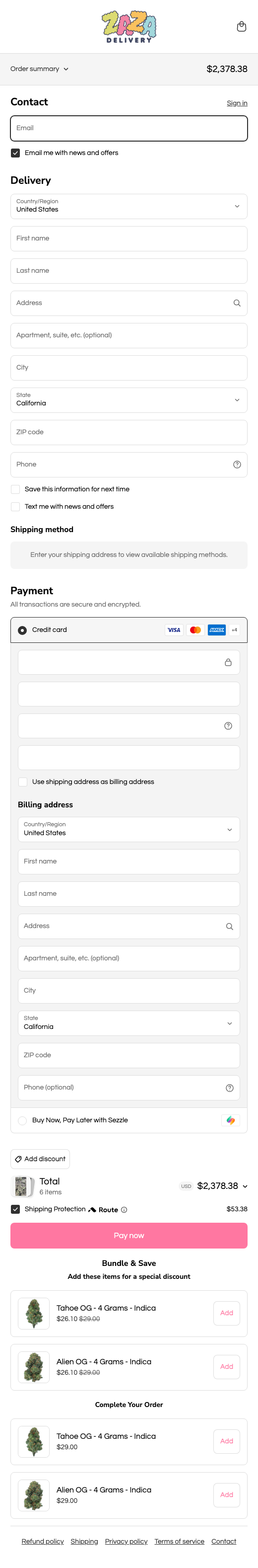The width and height of the screenshot is (258, 1568).
Task: Open the delivery Country/Region dropdown
Action: (x=129, y=206)
